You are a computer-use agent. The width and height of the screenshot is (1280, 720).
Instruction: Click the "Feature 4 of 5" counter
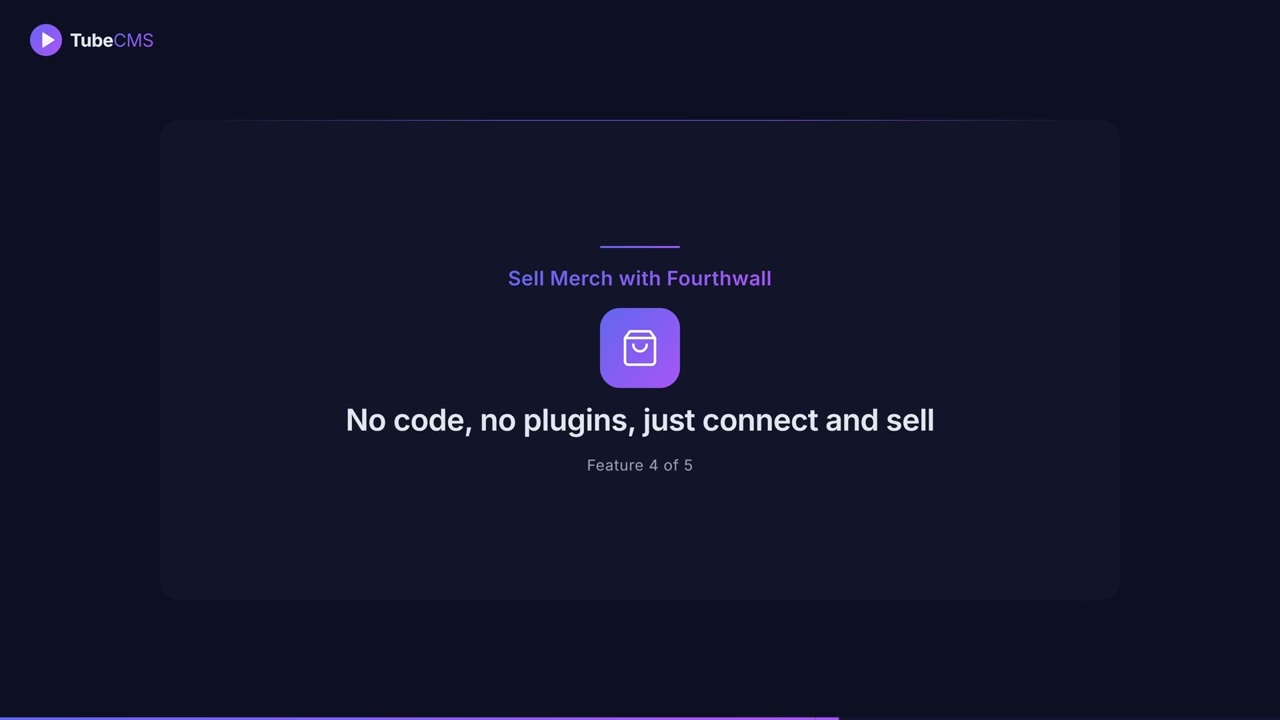coord(640,466)
